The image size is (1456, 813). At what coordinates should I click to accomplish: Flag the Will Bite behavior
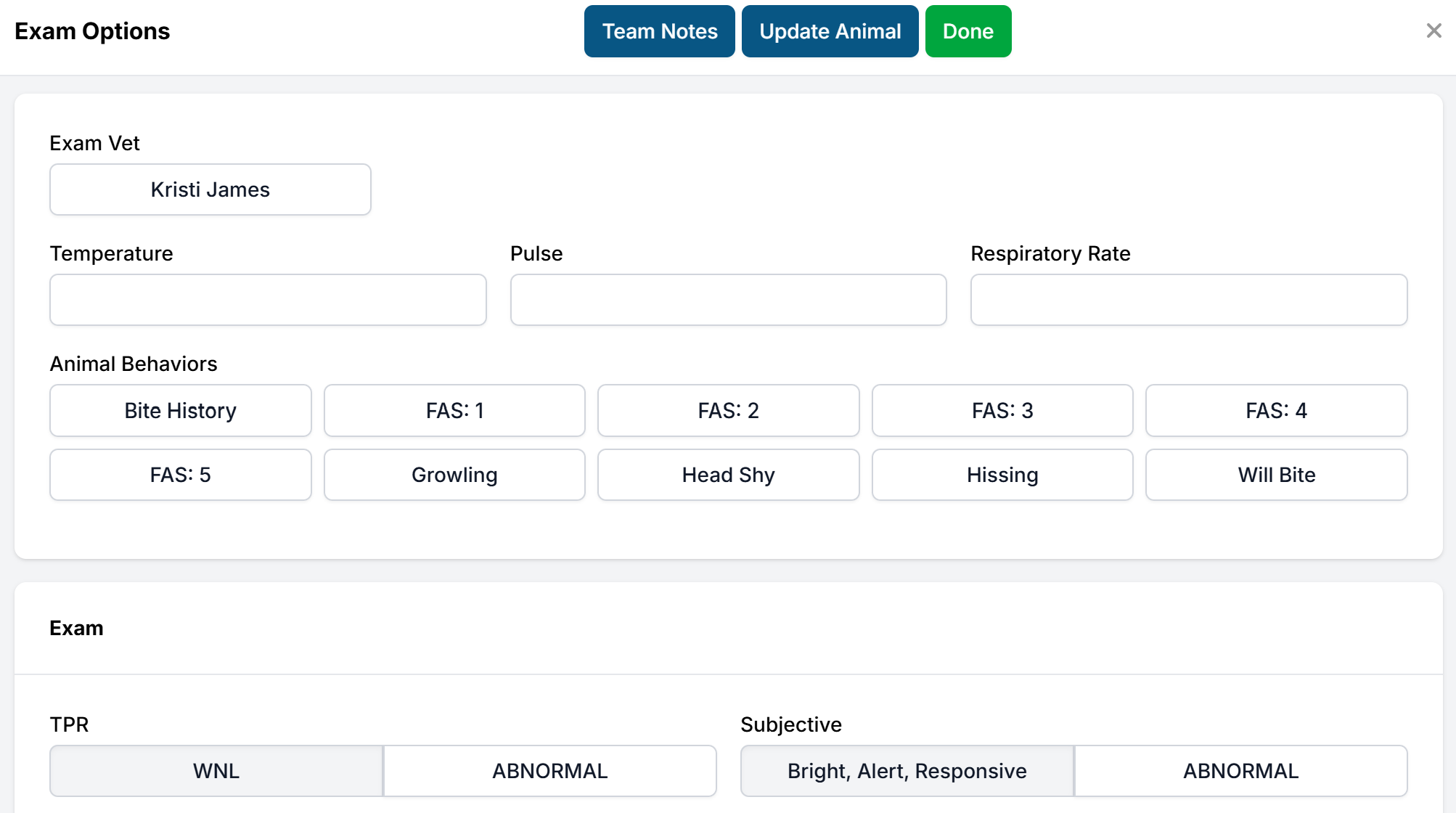(1276, 475)
